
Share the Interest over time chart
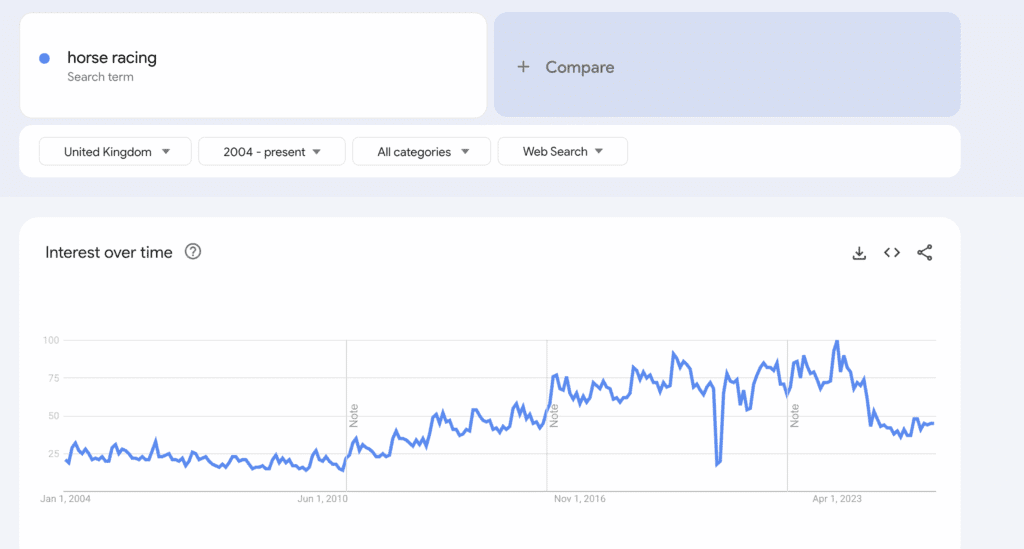coord(925,253)
